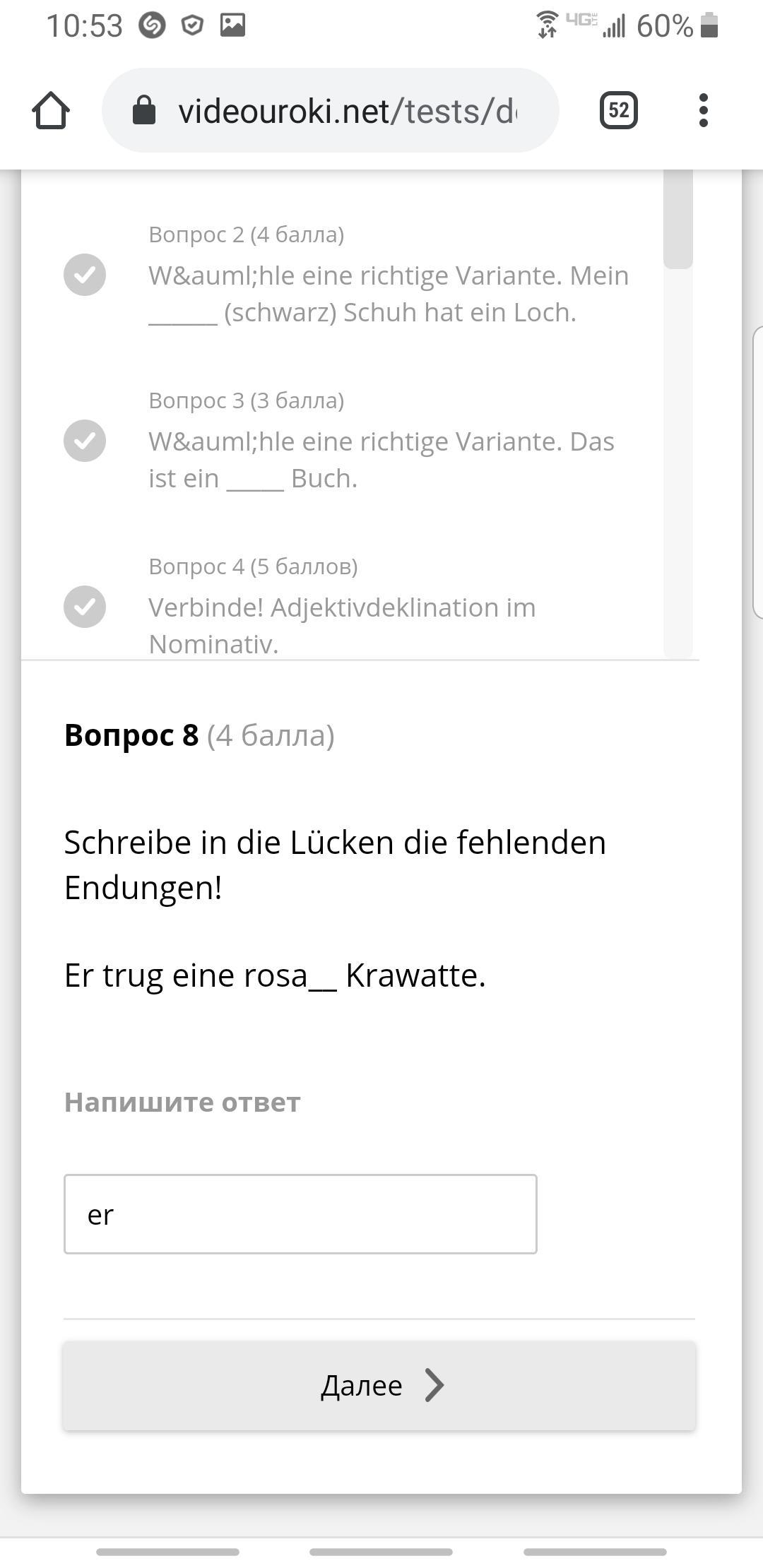Tap the Wi-Fi status icon
Screen dimensions: 763x1568
coord(547,25)
